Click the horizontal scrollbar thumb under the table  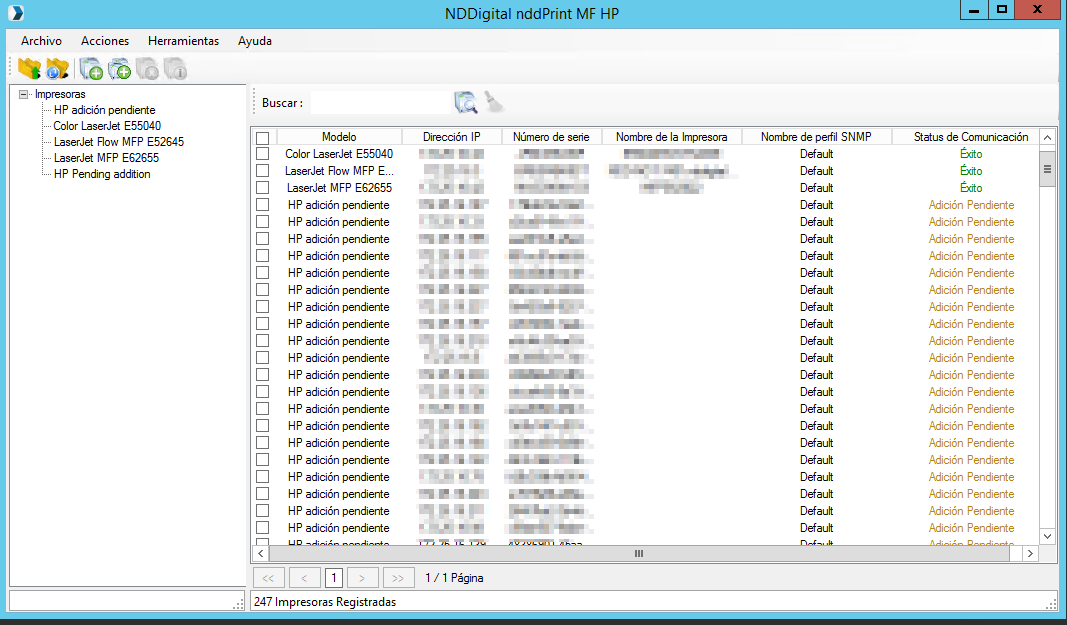pyautogui.click(x=638, y=553)
